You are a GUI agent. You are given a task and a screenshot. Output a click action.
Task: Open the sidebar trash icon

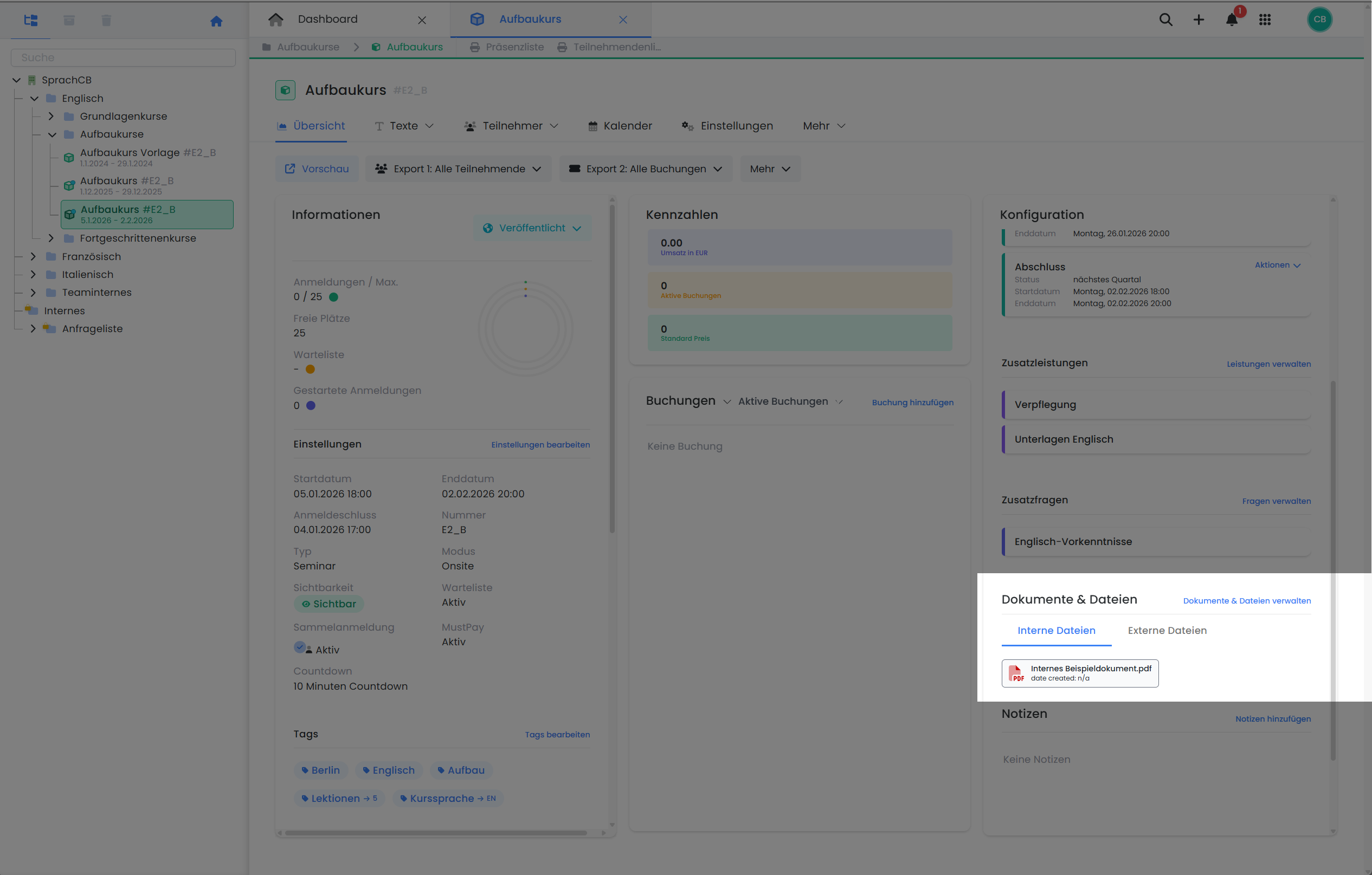coord(106,21)
